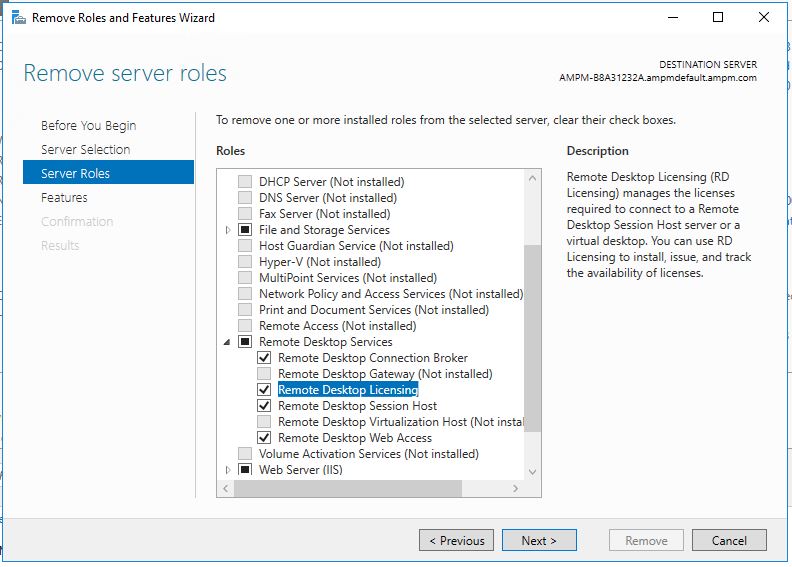The image size is (792, 567).
Task: Collapse the Remote Desktop Services tree
Action: (x=228, y=342)
